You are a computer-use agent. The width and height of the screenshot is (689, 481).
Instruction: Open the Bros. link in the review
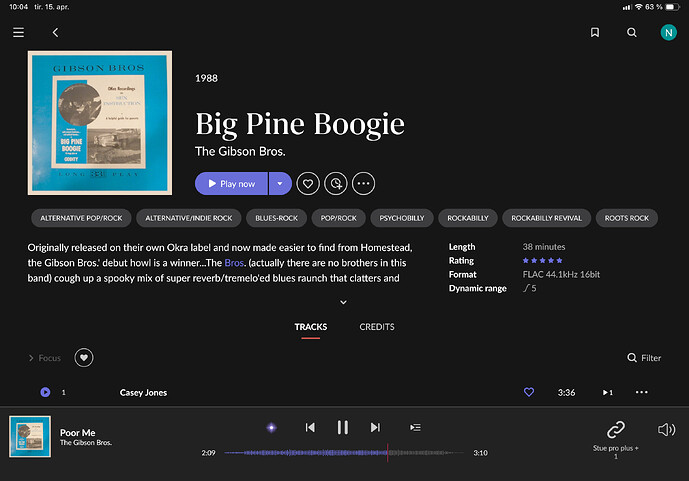pos(234,263)
